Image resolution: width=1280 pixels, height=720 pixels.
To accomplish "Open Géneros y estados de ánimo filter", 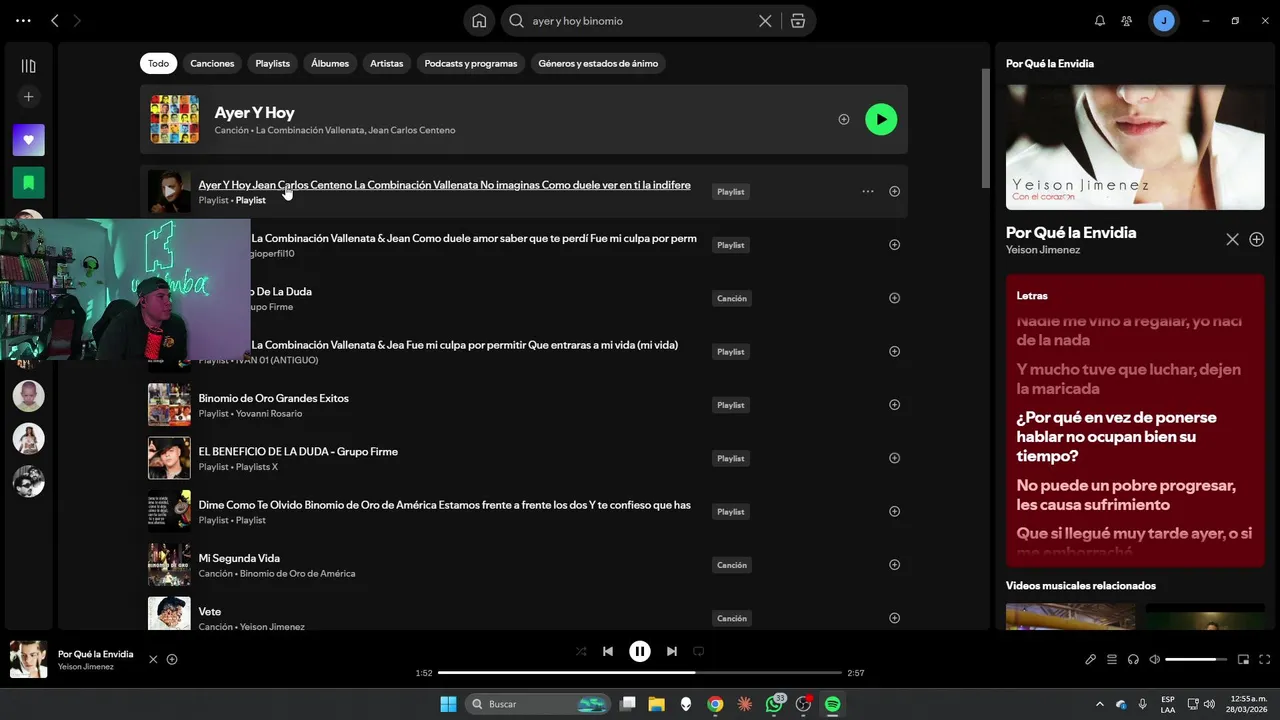I will [x=598, y=63].
